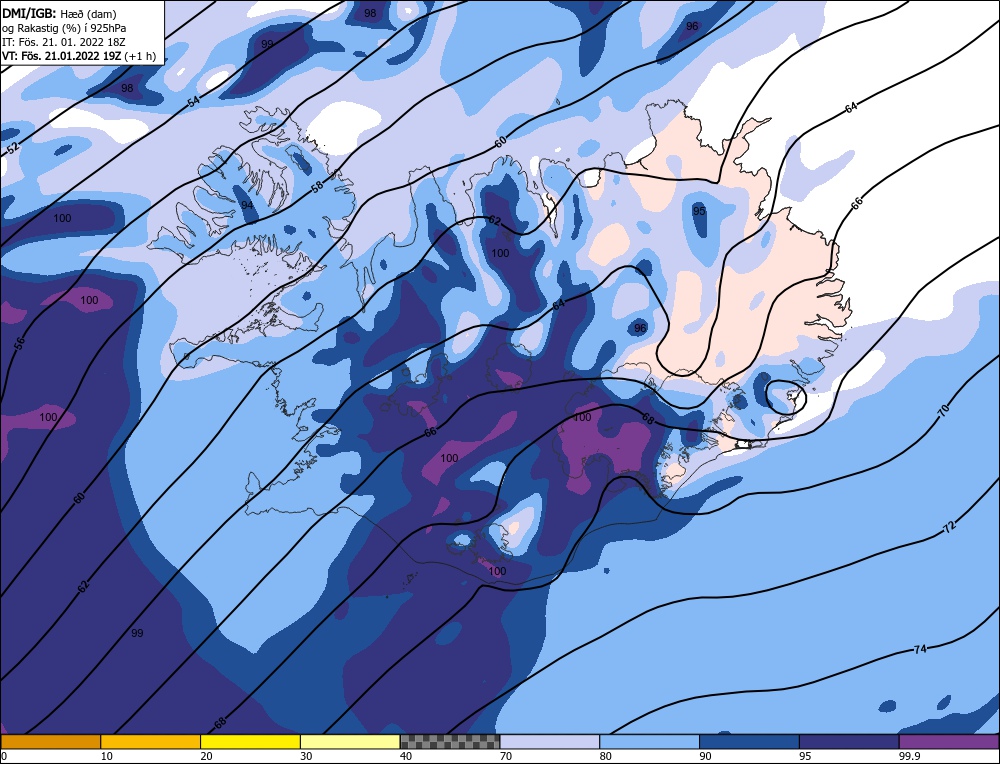Click the legend tick label 20
1000x764 pixels.
click(x=206, y=756)
